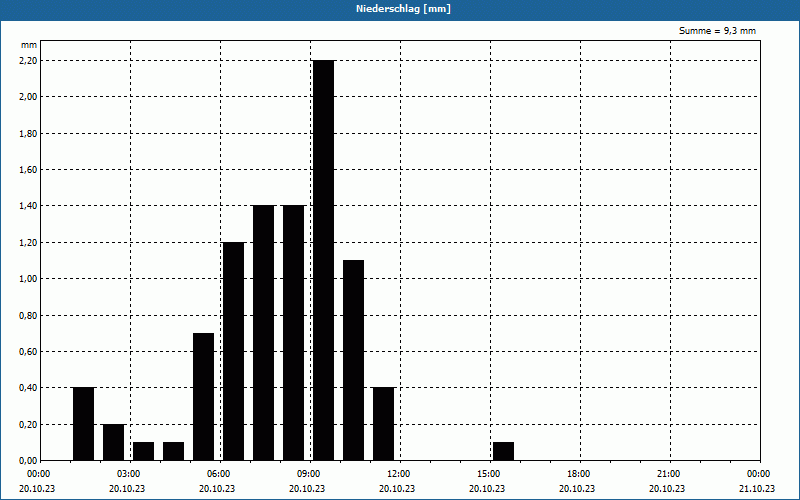Click the 0,40 mm bar just before 12:00

(384, 424)
